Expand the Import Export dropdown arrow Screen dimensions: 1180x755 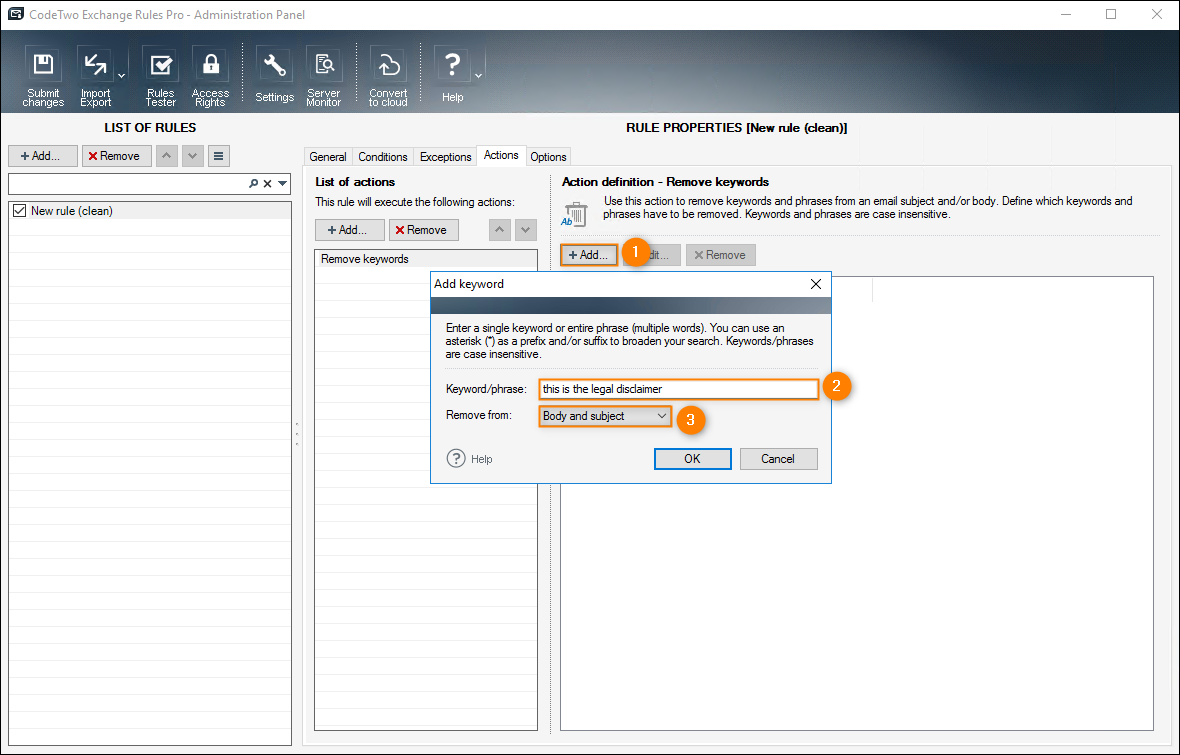(x=121, y=76)
